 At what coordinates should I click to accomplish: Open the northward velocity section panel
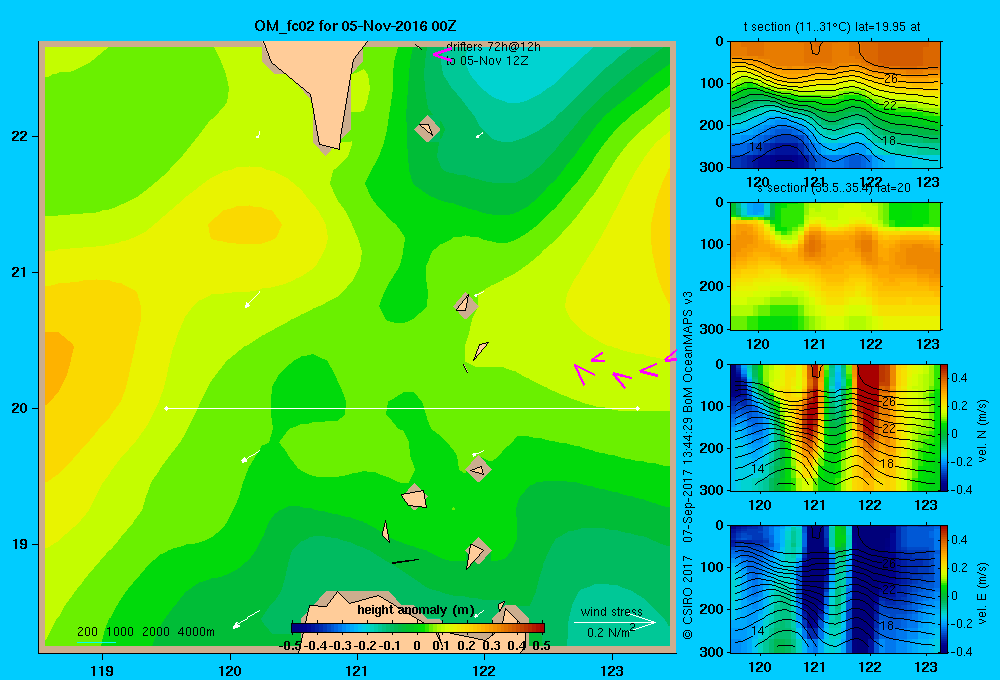pos(835,427)
